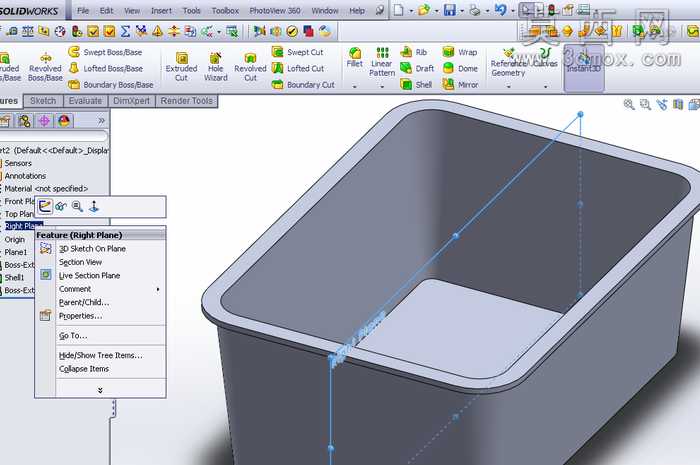
Task: Click the Lofted Boss/Base tool
Action: (106, 68)
